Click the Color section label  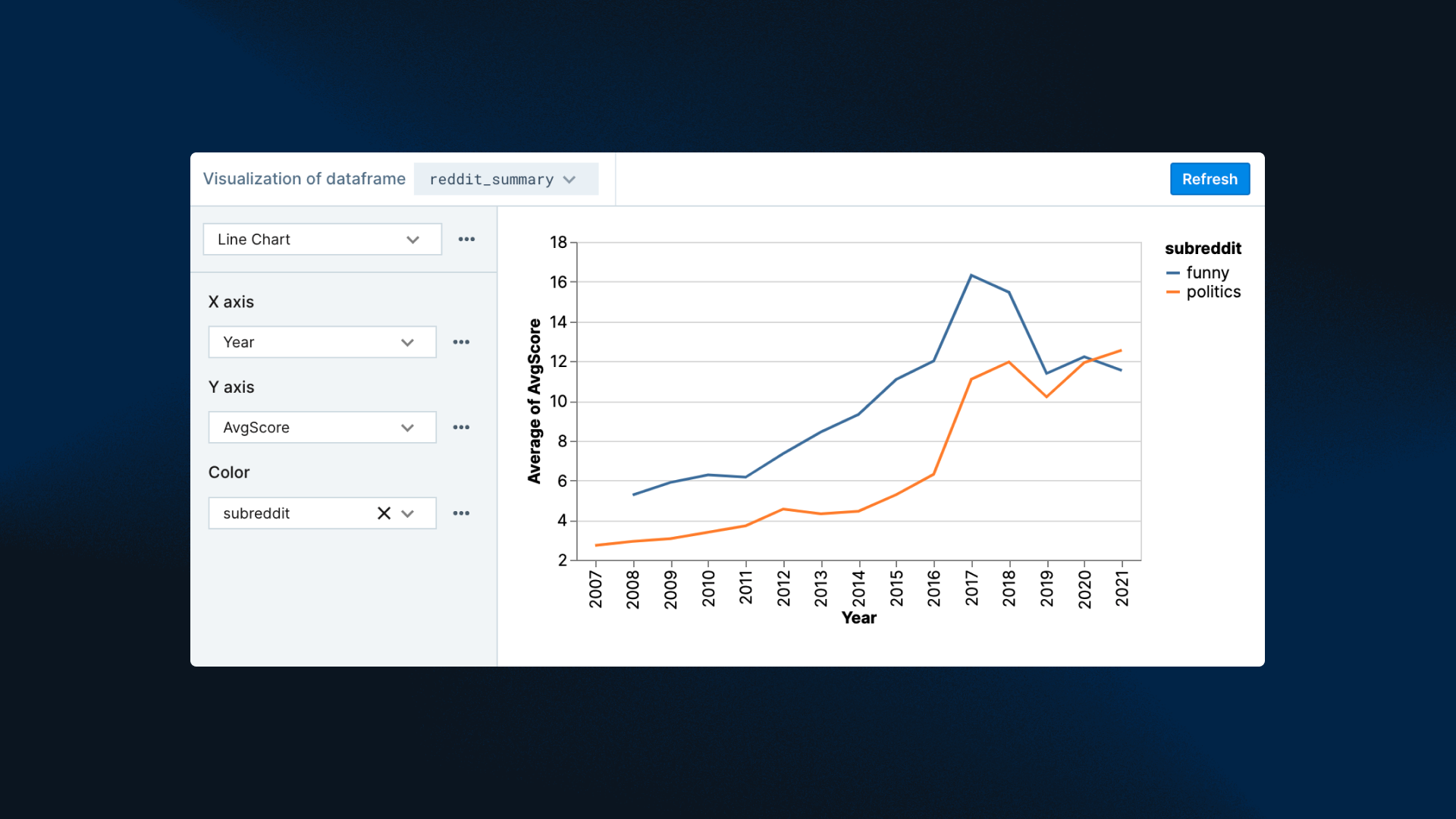click(x=229, y=472)
